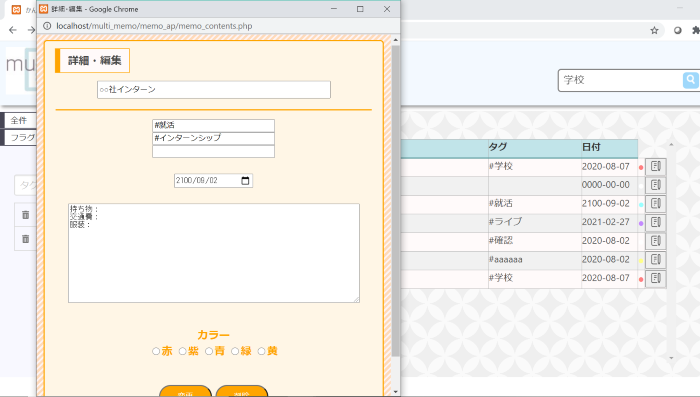Click the yellow color dot in #aaaaaa row
The height and width of the screenshot is (397, 700).
pos(641,260)
